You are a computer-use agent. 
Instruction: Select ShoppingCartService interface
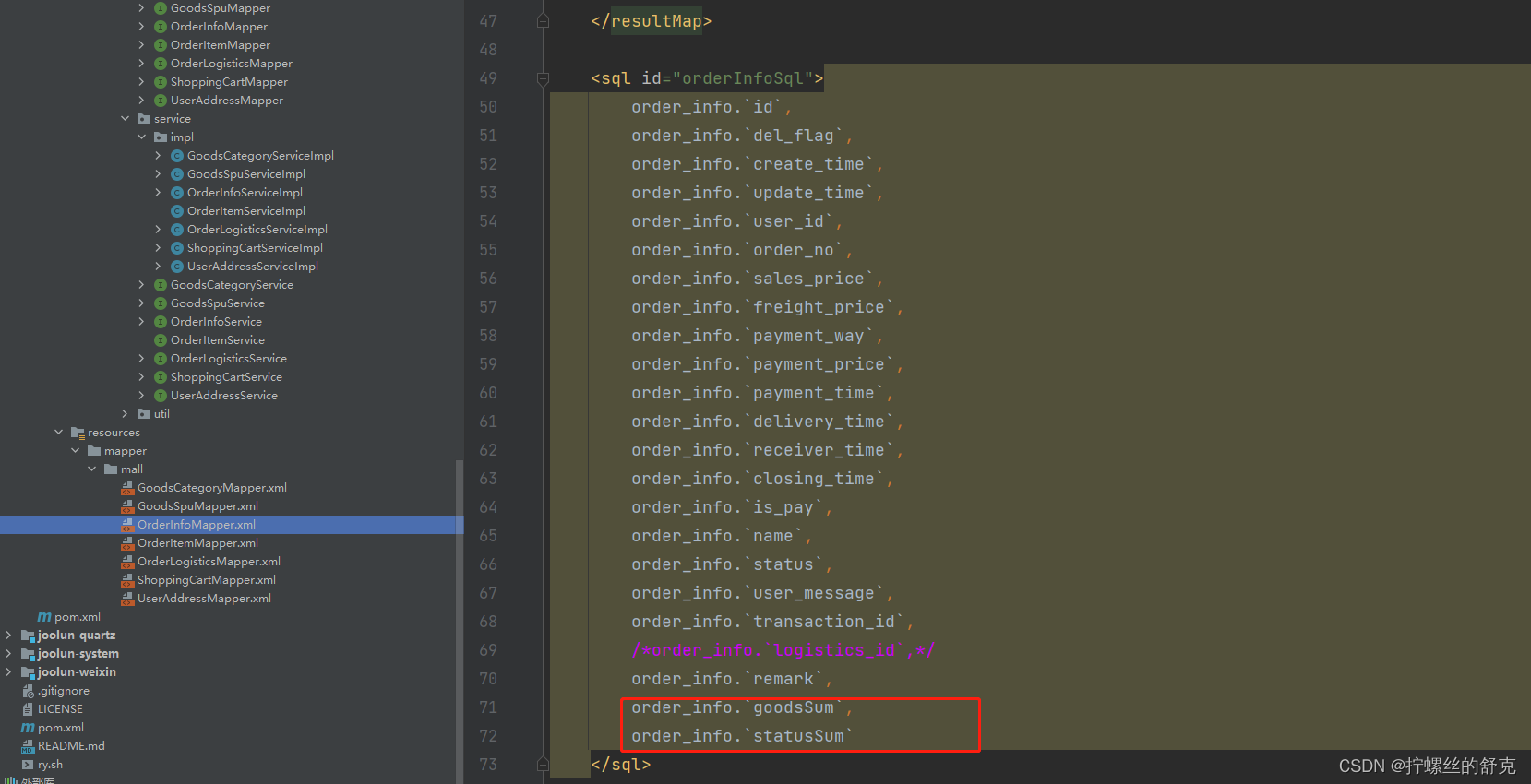coord(226,377)
